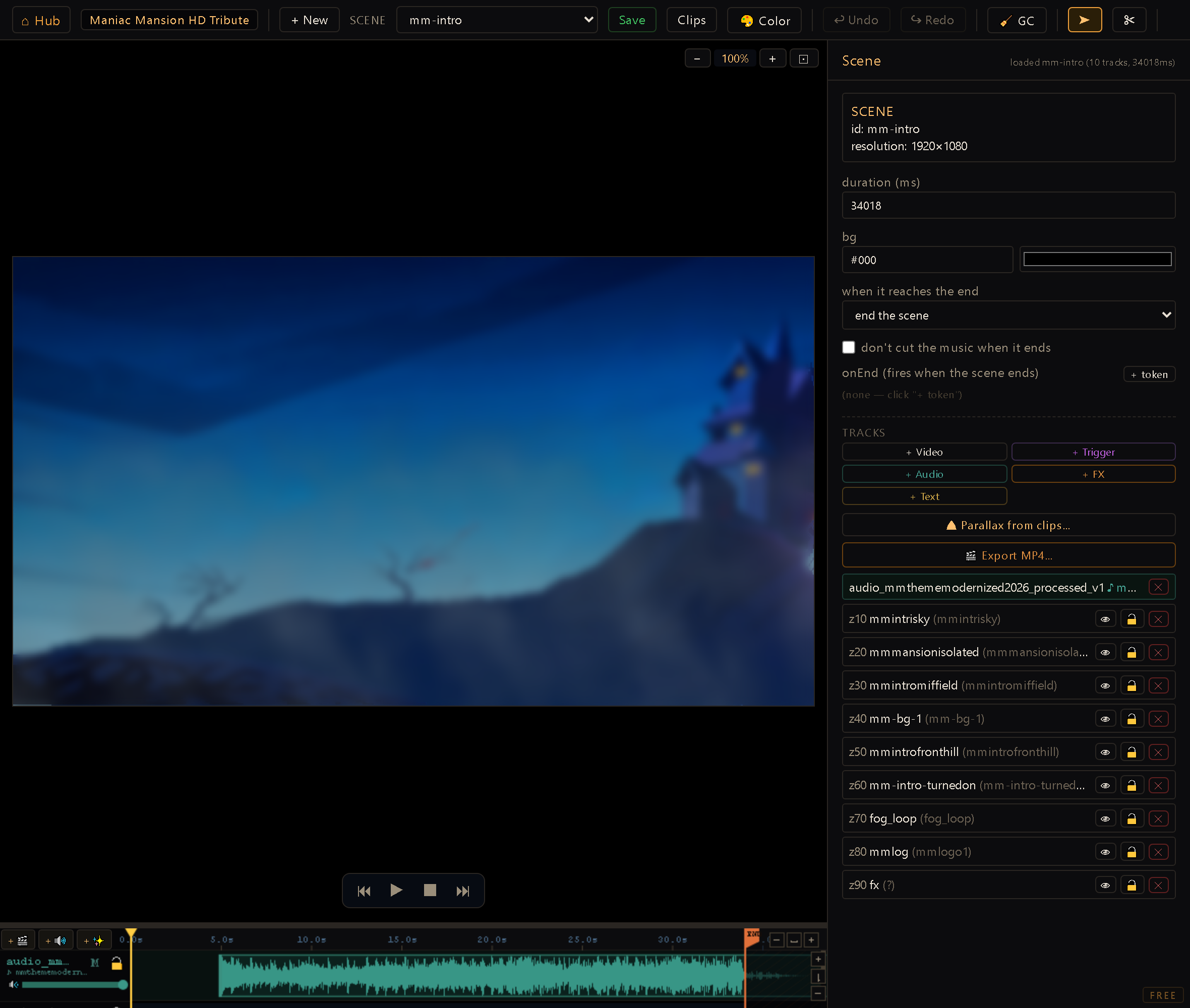Export the scene as MP4
This screenshot has height=1008, width=1190.
click(x=1008, y=555)
